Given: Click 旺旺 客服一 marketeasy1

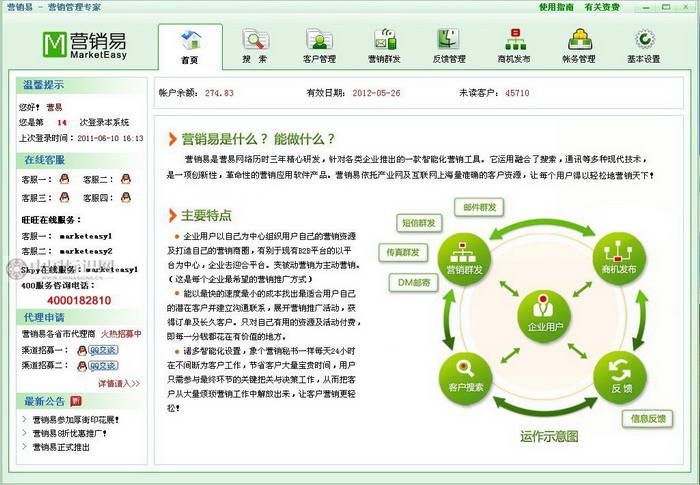Looking at the screenshot, I should 85,236.
